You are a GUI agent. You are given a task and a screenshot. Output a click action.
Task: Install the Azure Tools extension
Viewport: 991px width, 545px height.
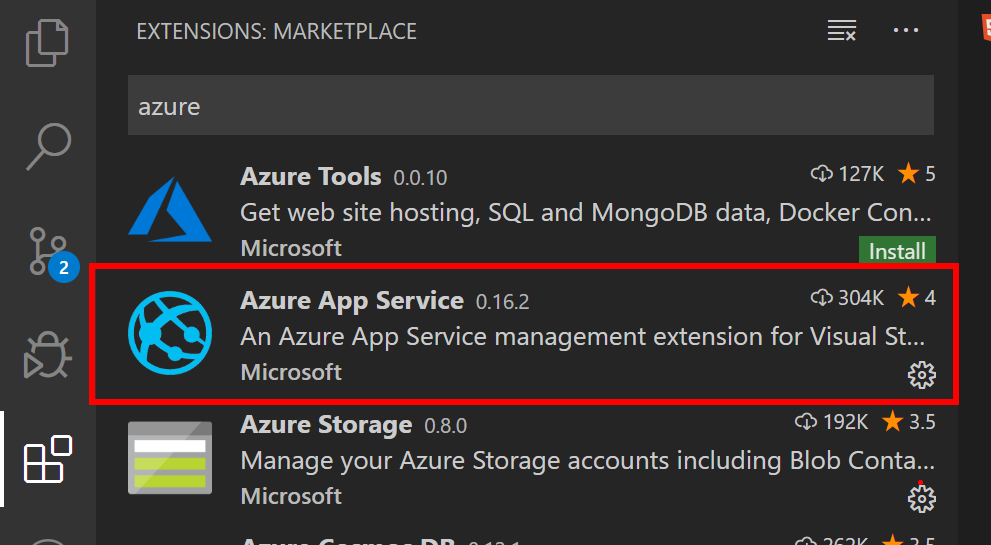coord(897,251)
